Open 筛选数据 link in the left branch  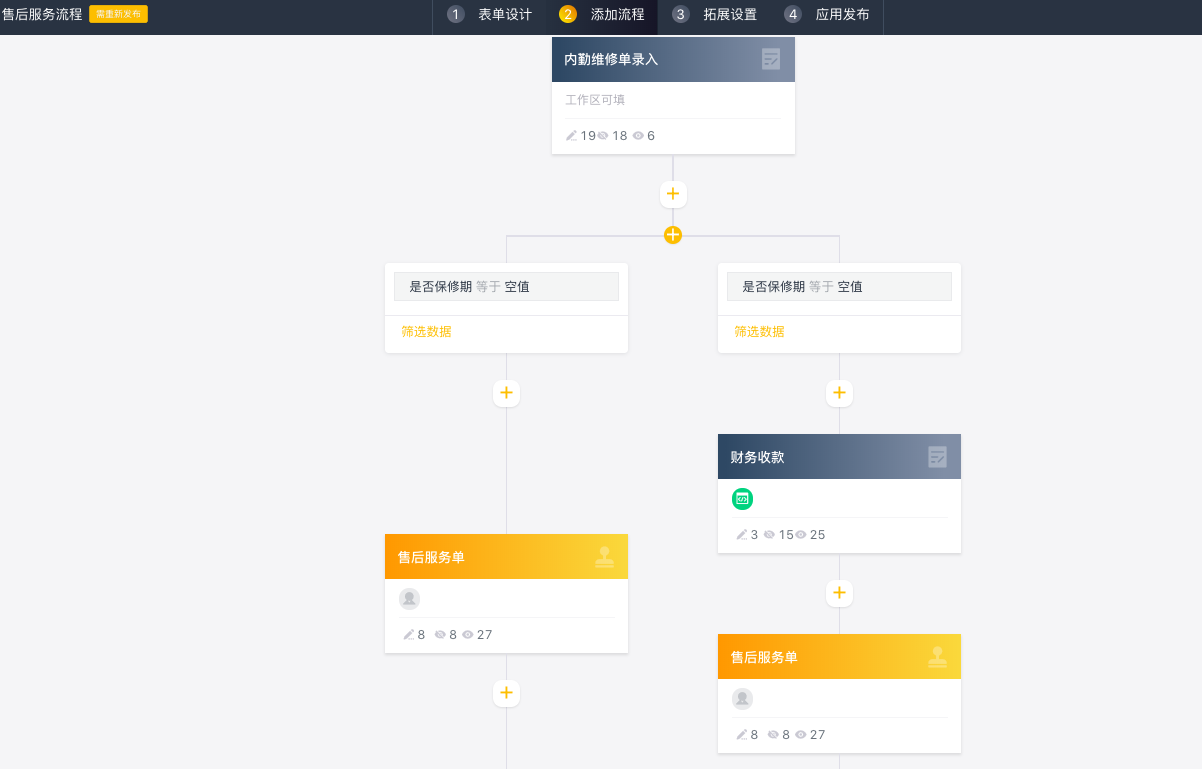click(x=426, y=332)
